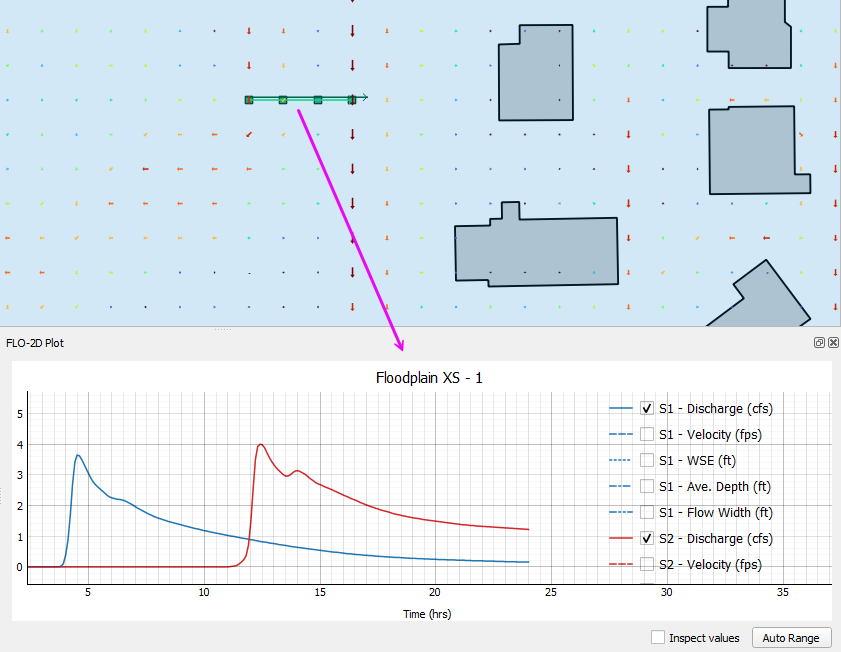Enable S2 - Velocity (fps) series
841x652 pixels.
tap(647, 565)
